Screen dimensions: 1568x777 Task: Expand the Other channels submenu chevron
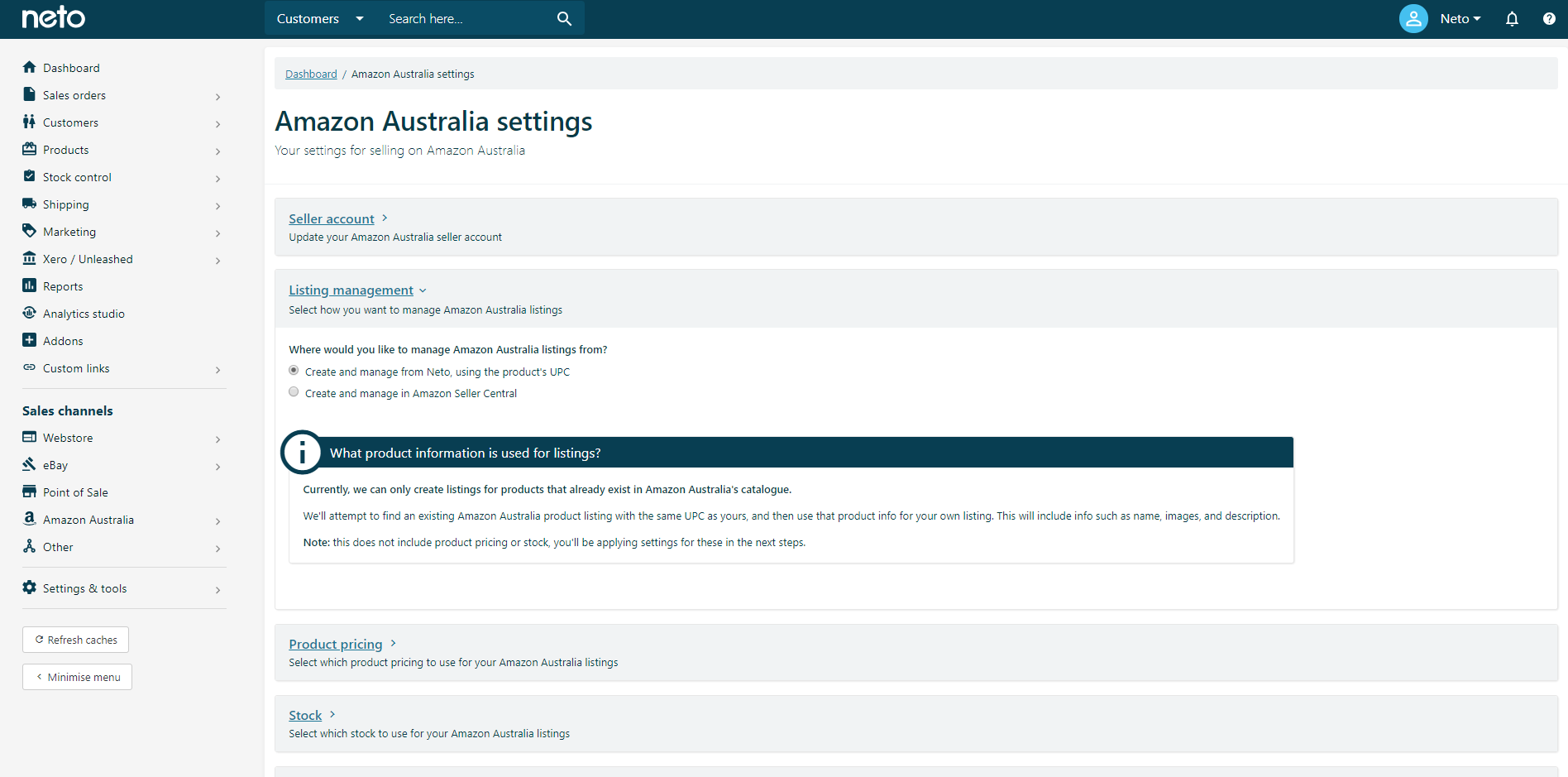pyautogui.click(x=218, y=549)
